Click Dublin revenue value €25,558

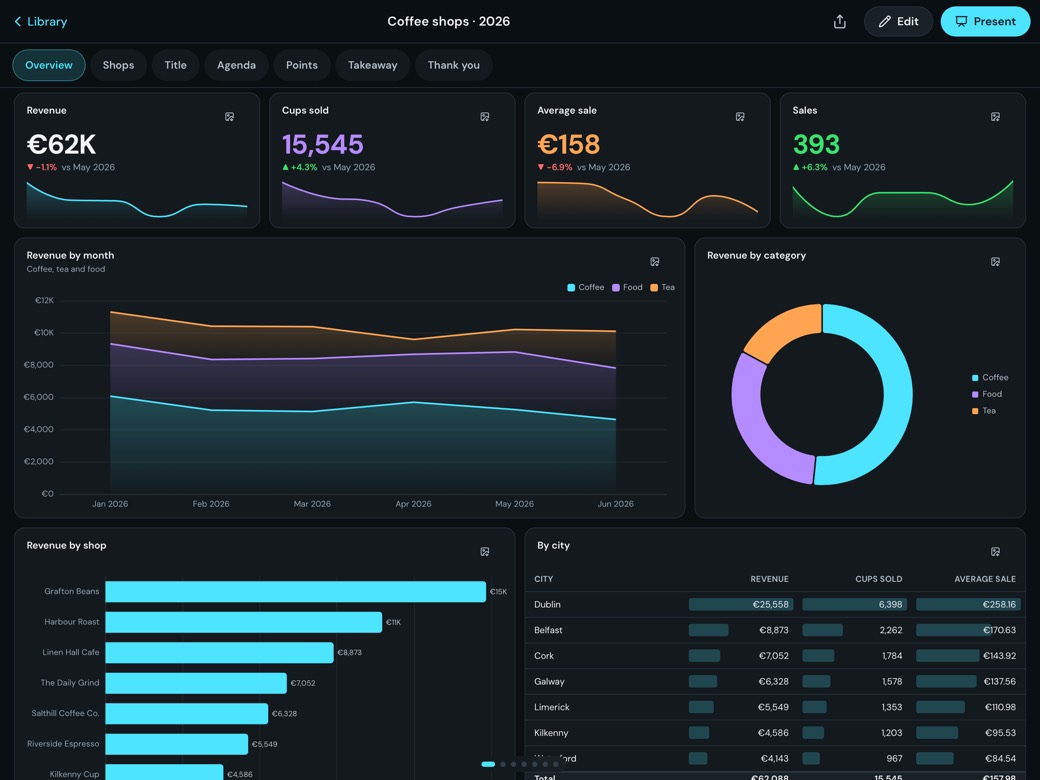[x=771, y=605]
